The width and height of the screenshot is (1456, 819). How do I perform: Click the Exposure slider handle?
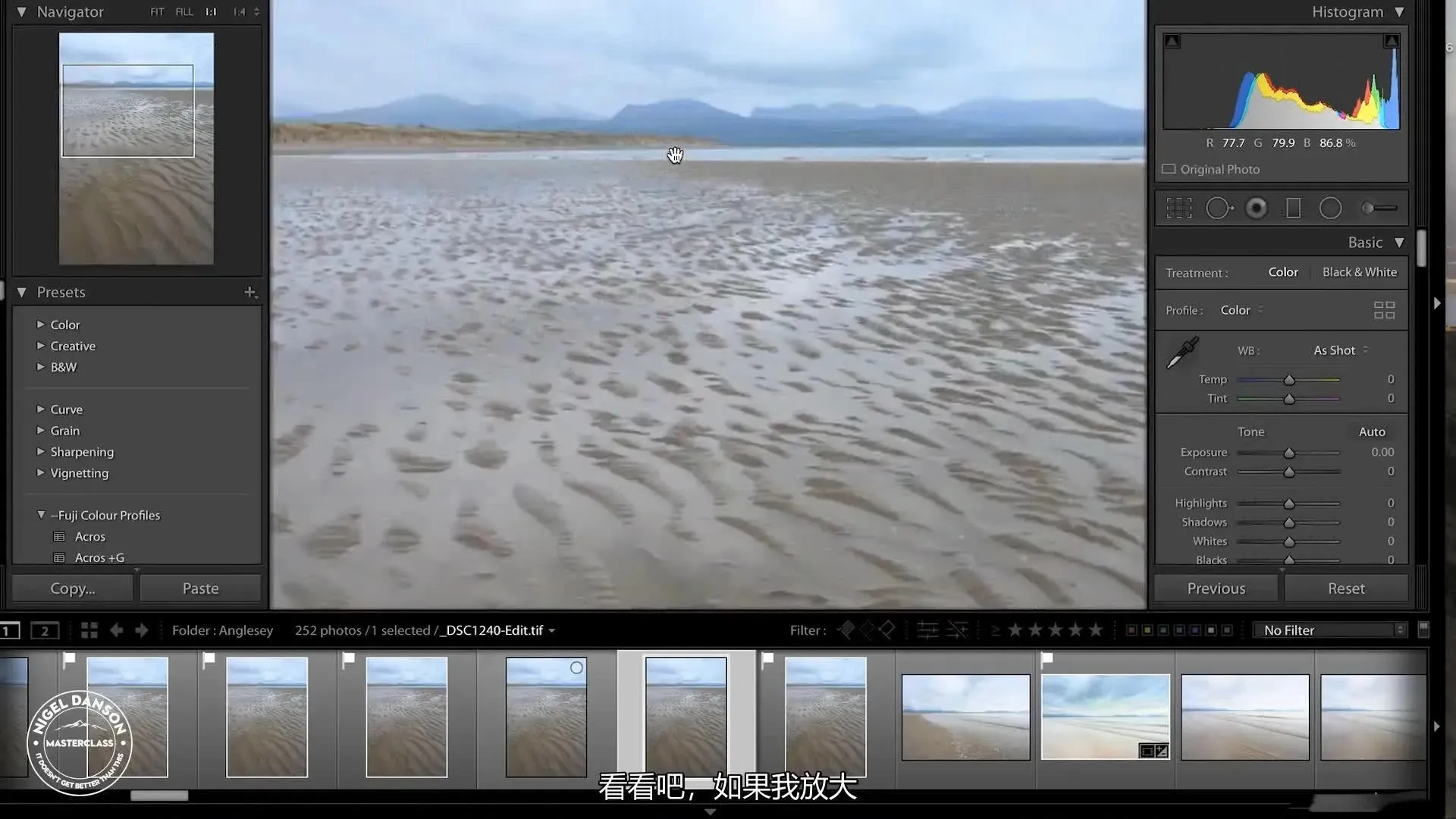coord(1289,453)
